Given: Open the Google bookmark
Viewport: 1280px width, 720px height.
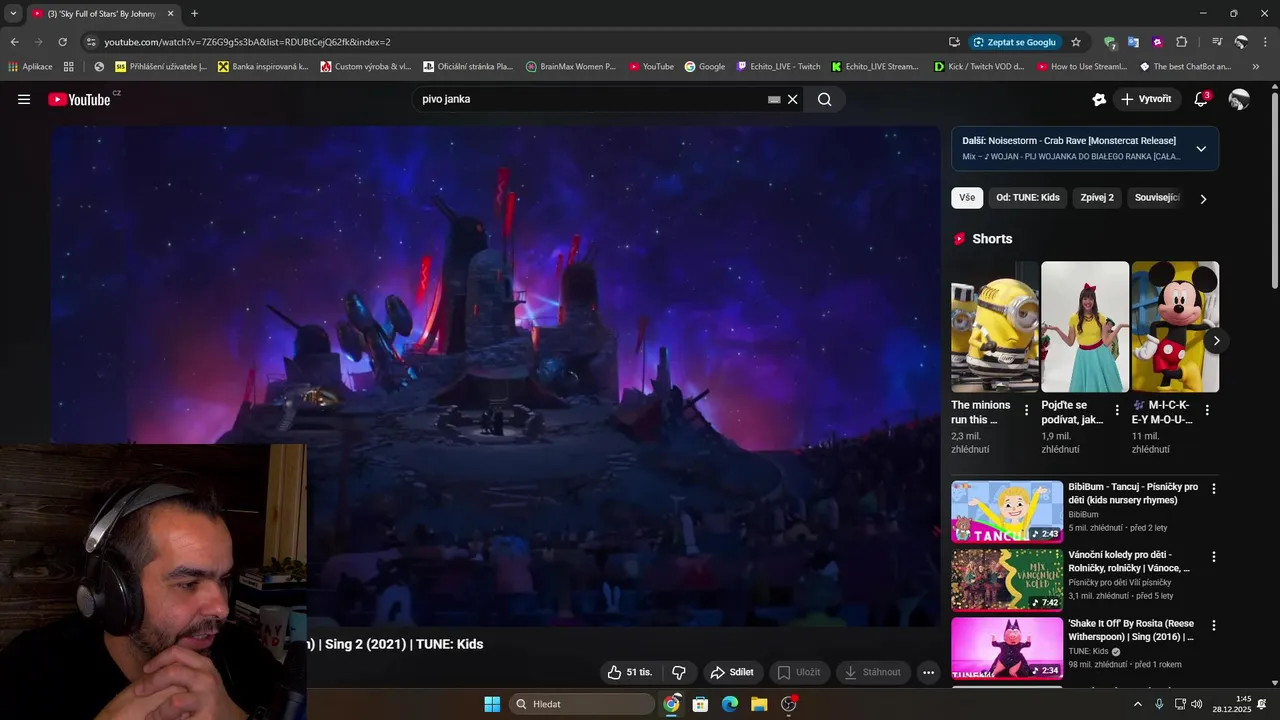Looking at the screenshot, I should [705, 67].
